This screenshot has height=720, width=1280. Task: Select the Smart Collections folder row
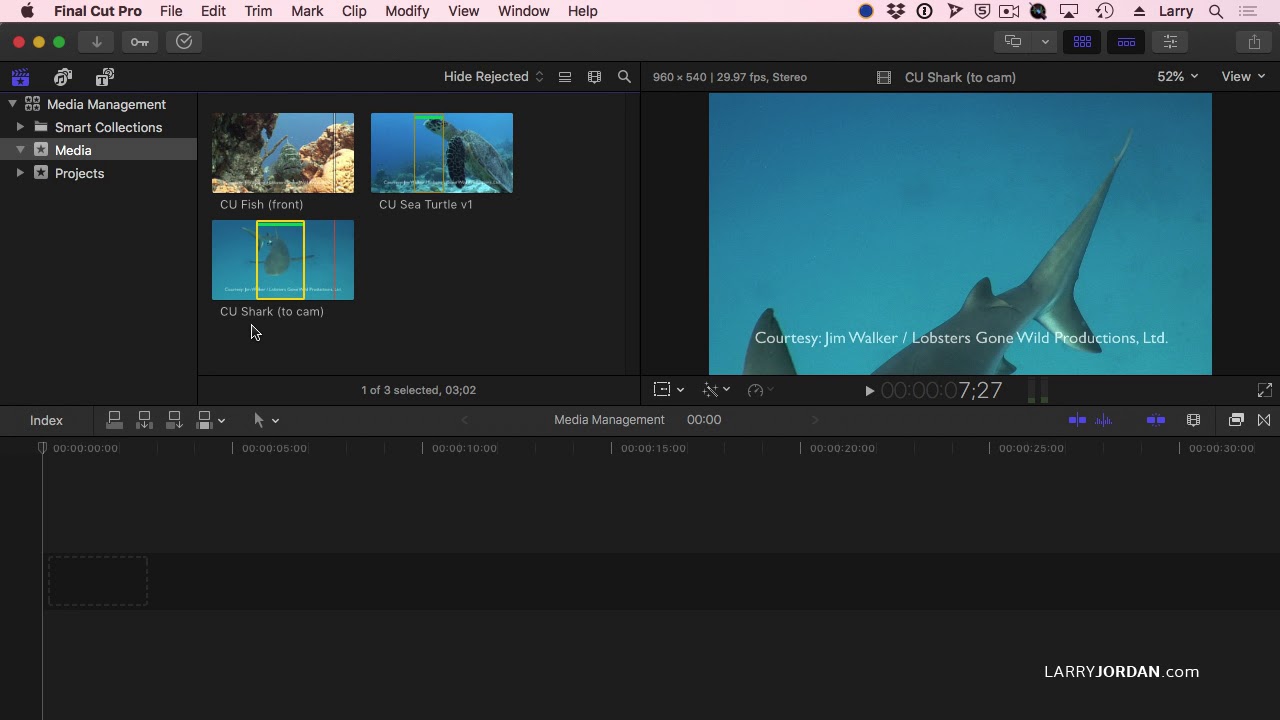pos(98,127)
